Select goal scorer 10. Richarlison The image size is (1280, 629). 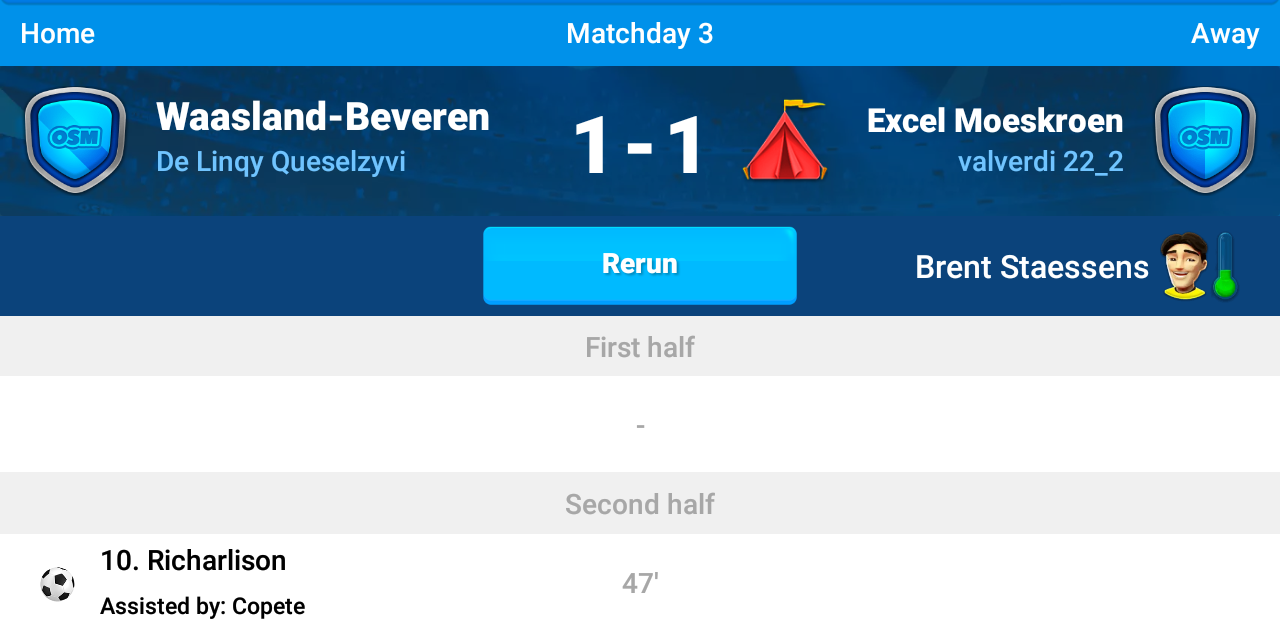[193, 561]
